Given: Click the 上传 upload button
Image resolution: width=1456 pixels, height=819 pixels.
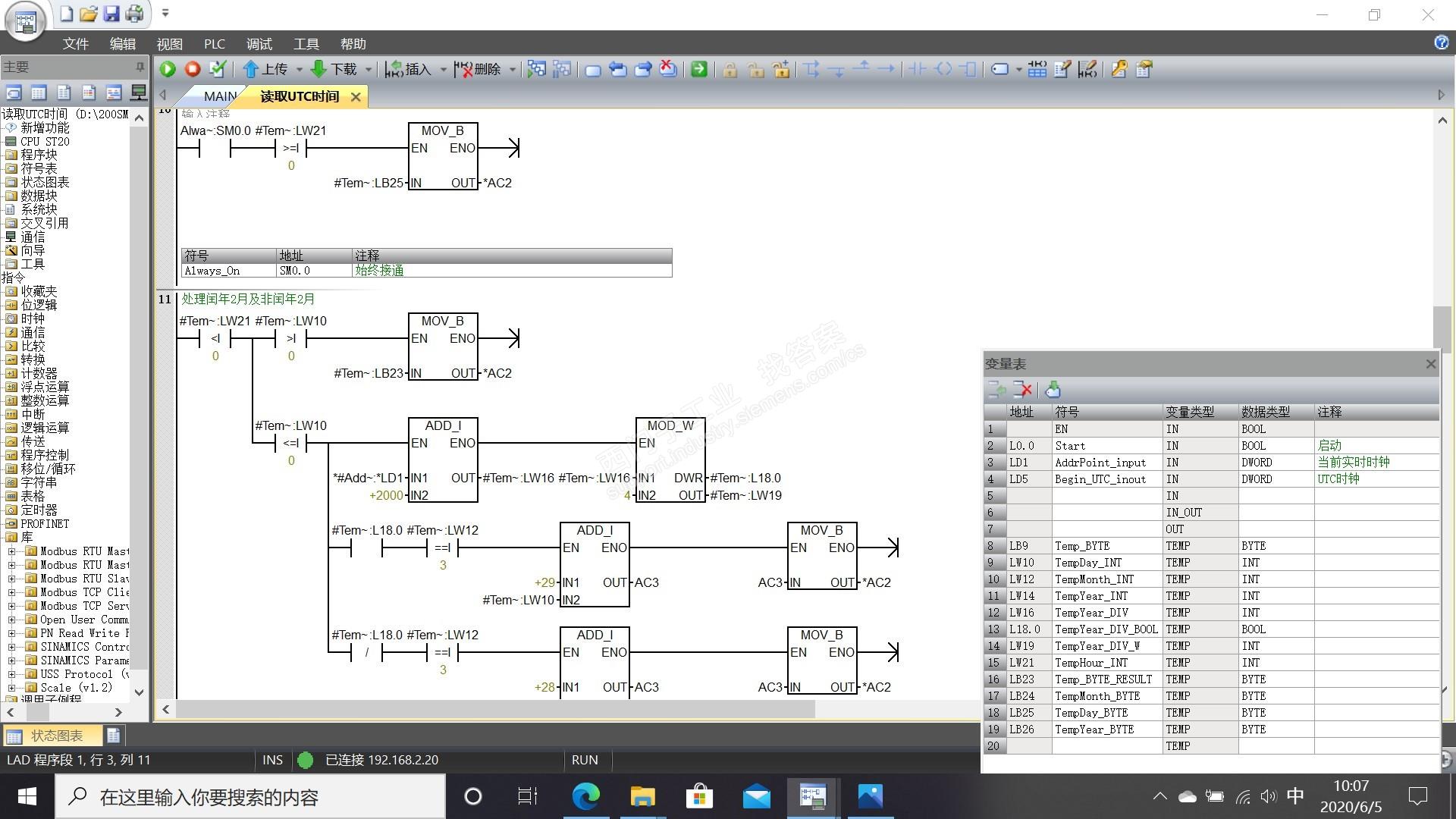Looking at the screenshot, I should tap(265, 69).
